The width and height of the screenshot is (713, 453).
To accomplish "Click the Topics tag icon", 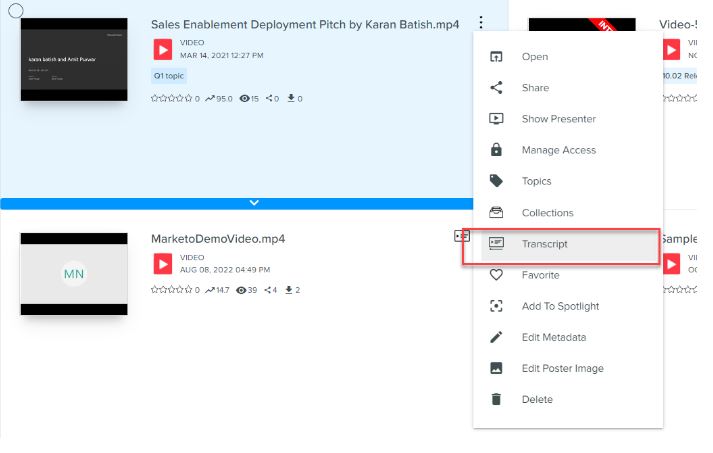I will coord(496,181).
